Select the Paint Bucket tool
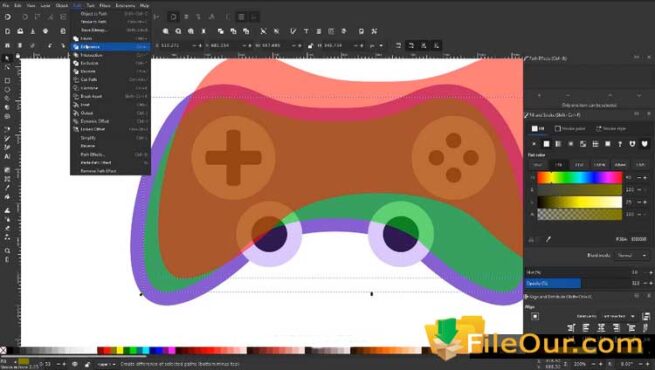This screenshot has width=655, height=370. (x=7, y=196)
